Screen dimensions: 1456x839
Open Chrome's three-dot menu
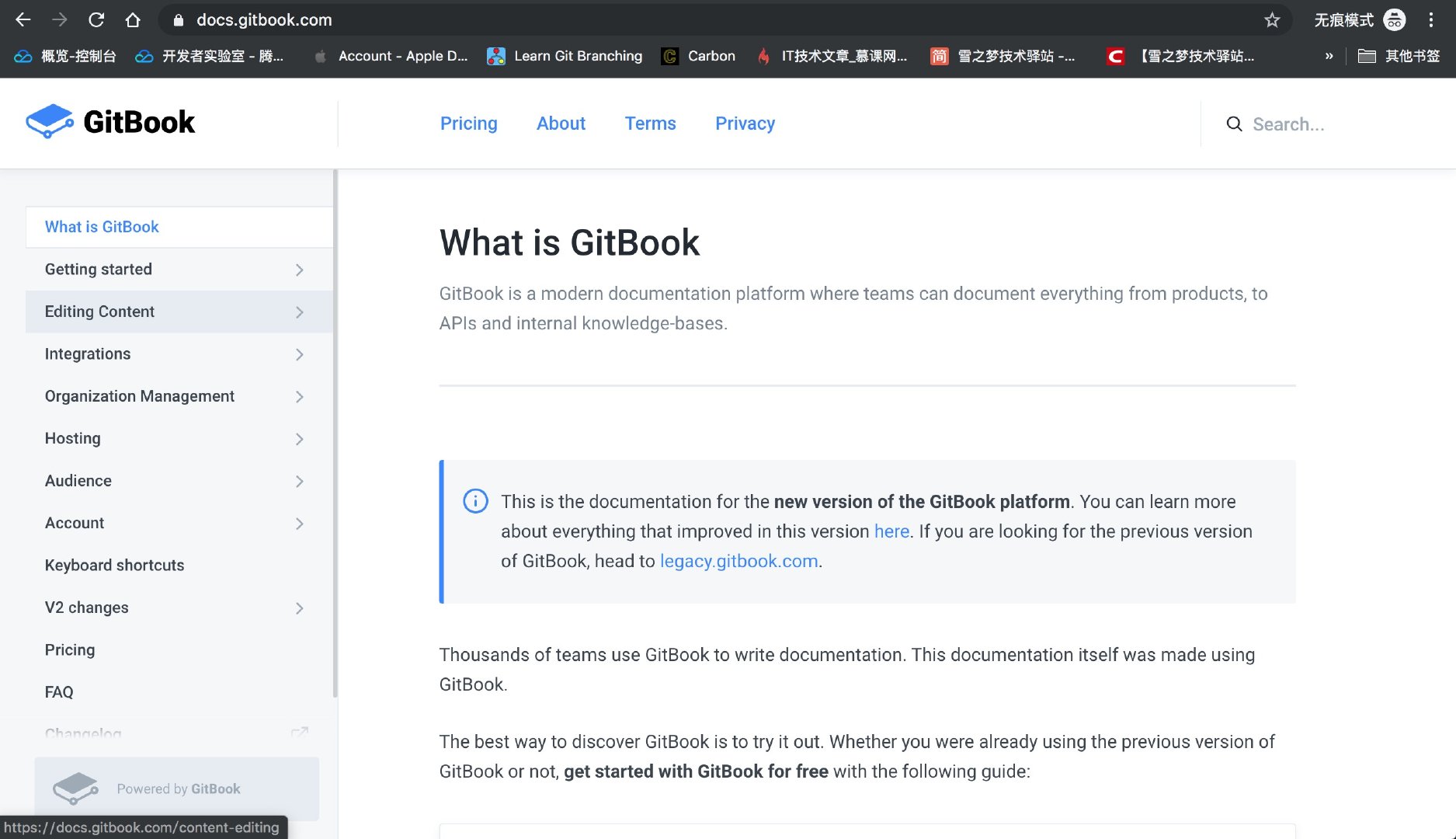click(1430, 19)
